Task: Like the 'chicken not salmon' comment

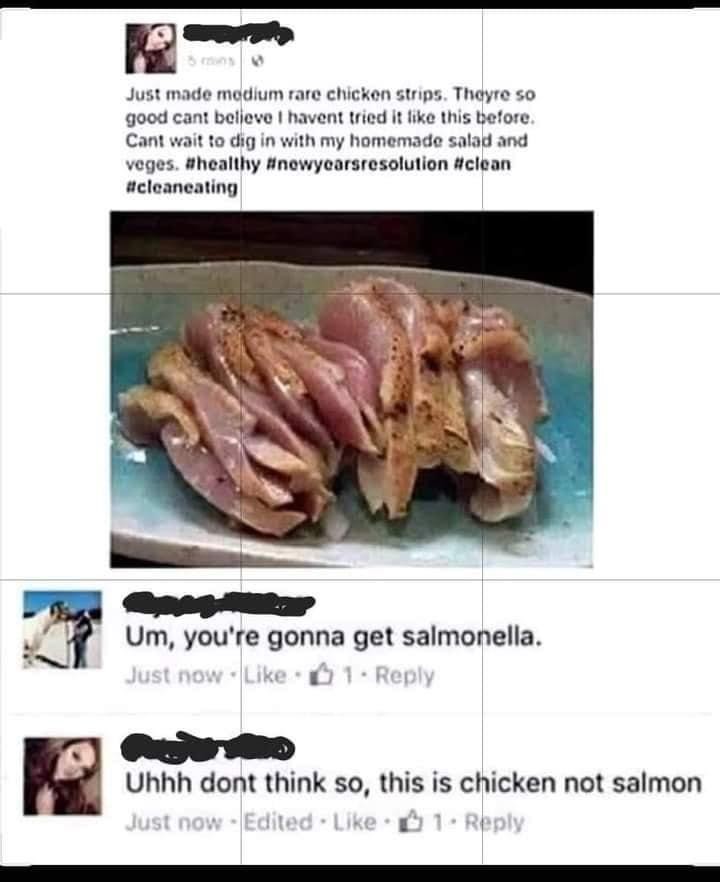Action: 354,822
